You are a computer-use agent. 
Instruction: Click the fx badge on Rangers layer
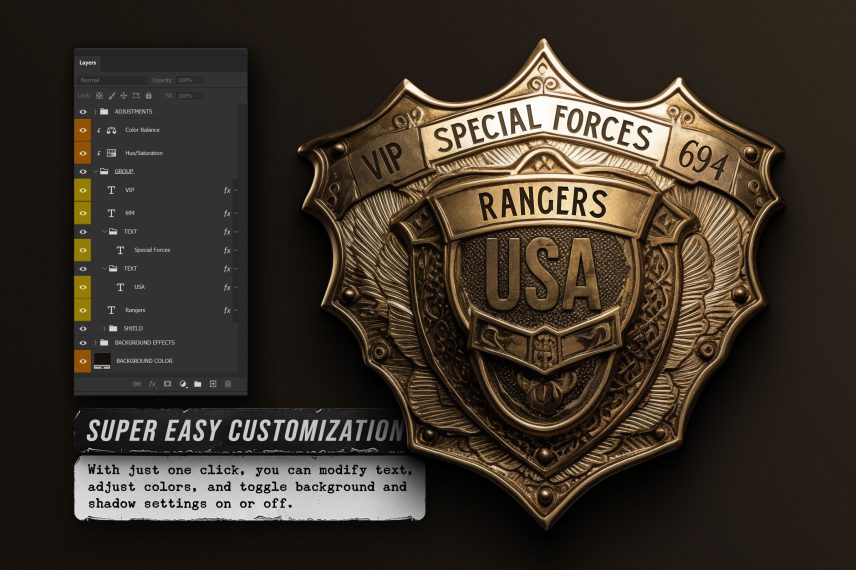click(x=227, y=311)
